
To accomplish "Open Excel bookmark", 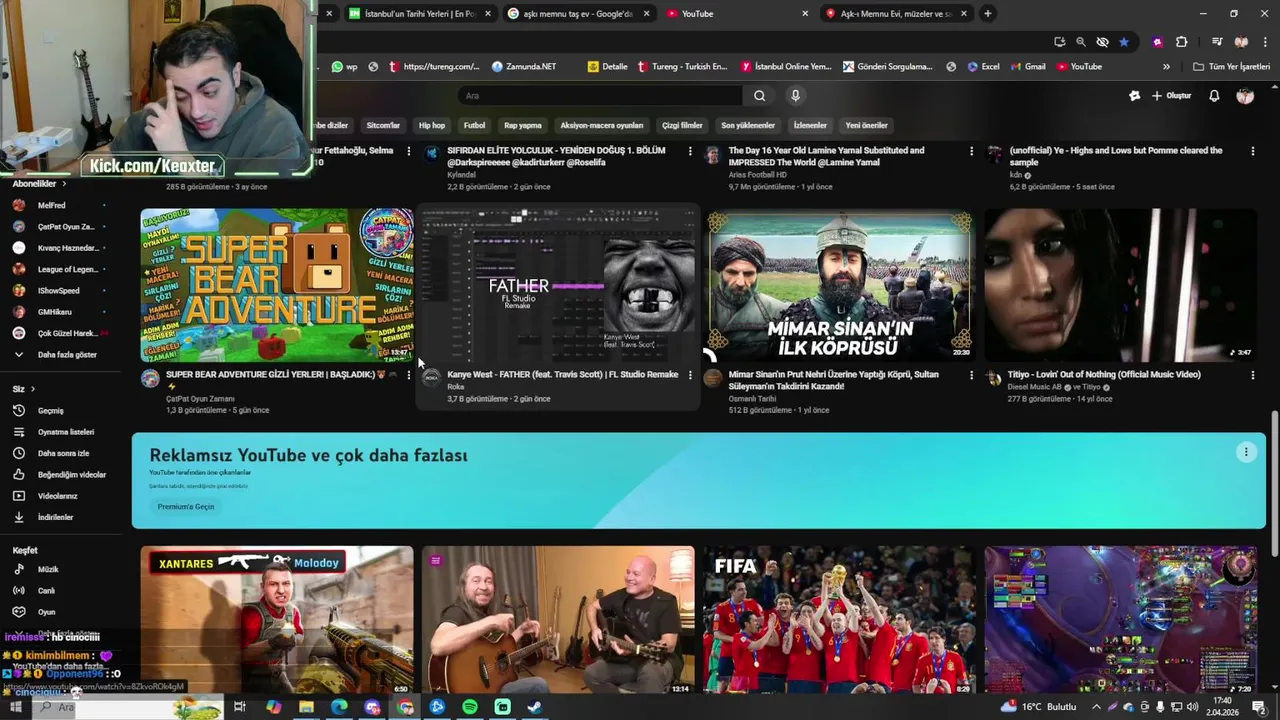I will (983, 67).
